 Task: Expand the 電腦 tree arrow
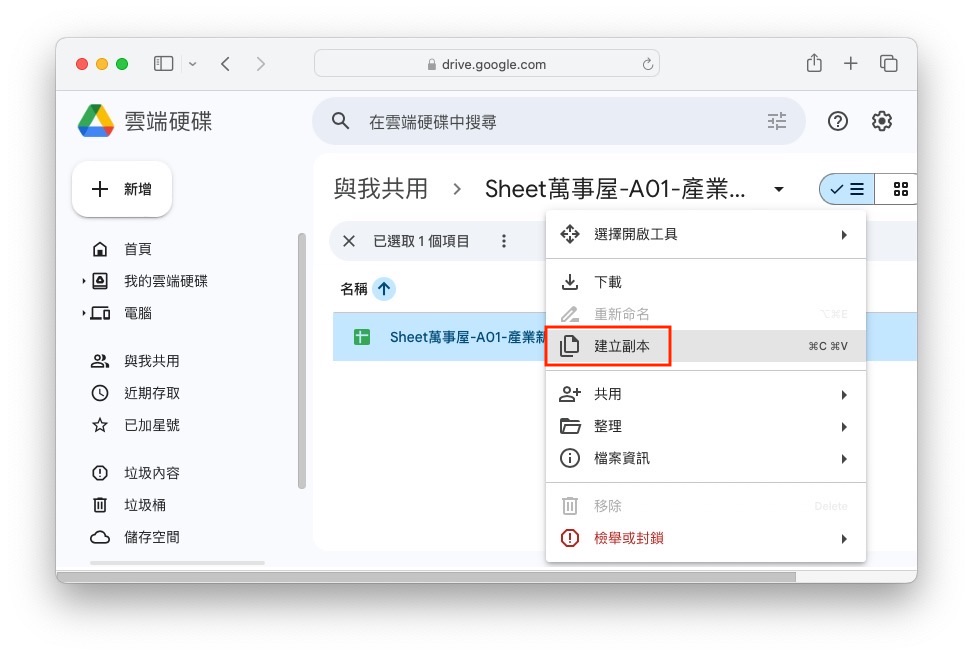83,313
